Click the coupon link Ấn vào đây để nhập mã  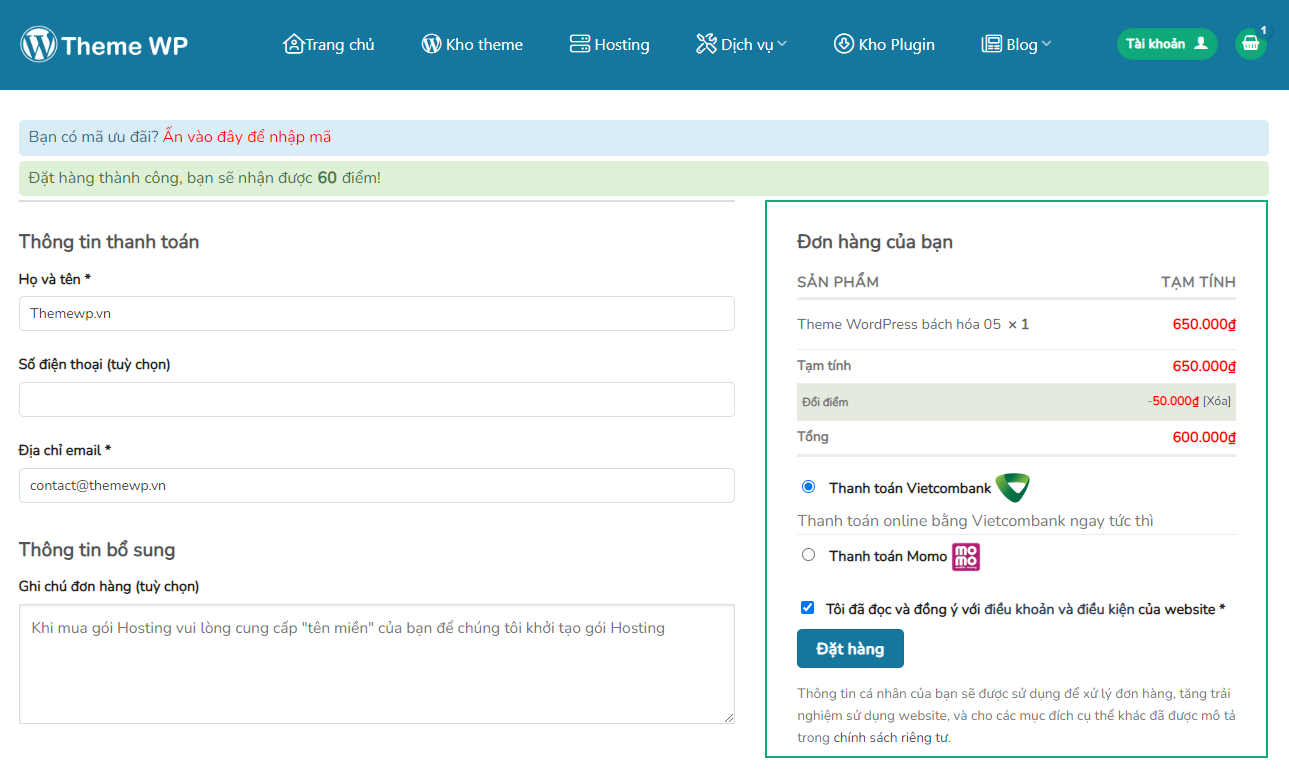click(247, 137)
